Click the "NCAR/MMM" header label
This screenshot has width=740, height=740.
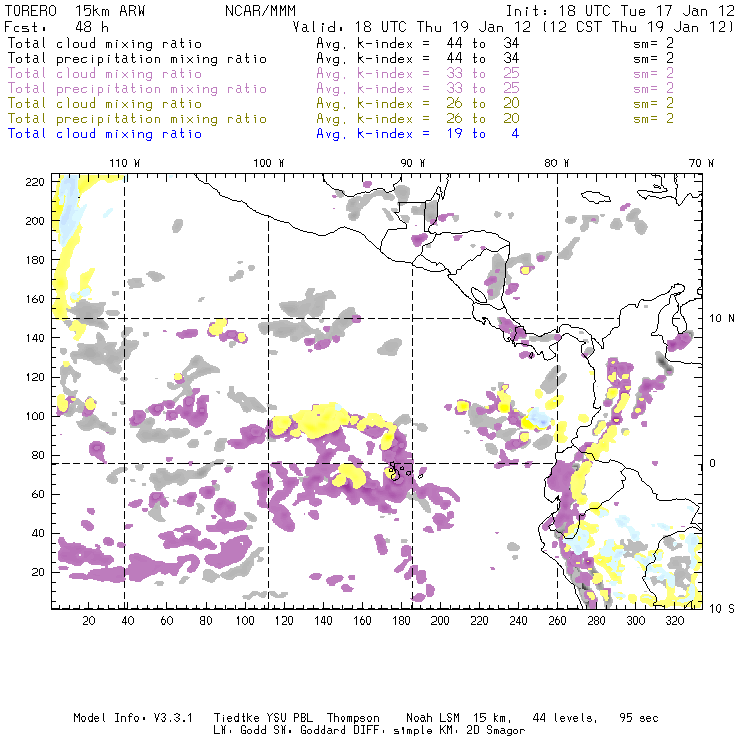[x=261, y=11]
